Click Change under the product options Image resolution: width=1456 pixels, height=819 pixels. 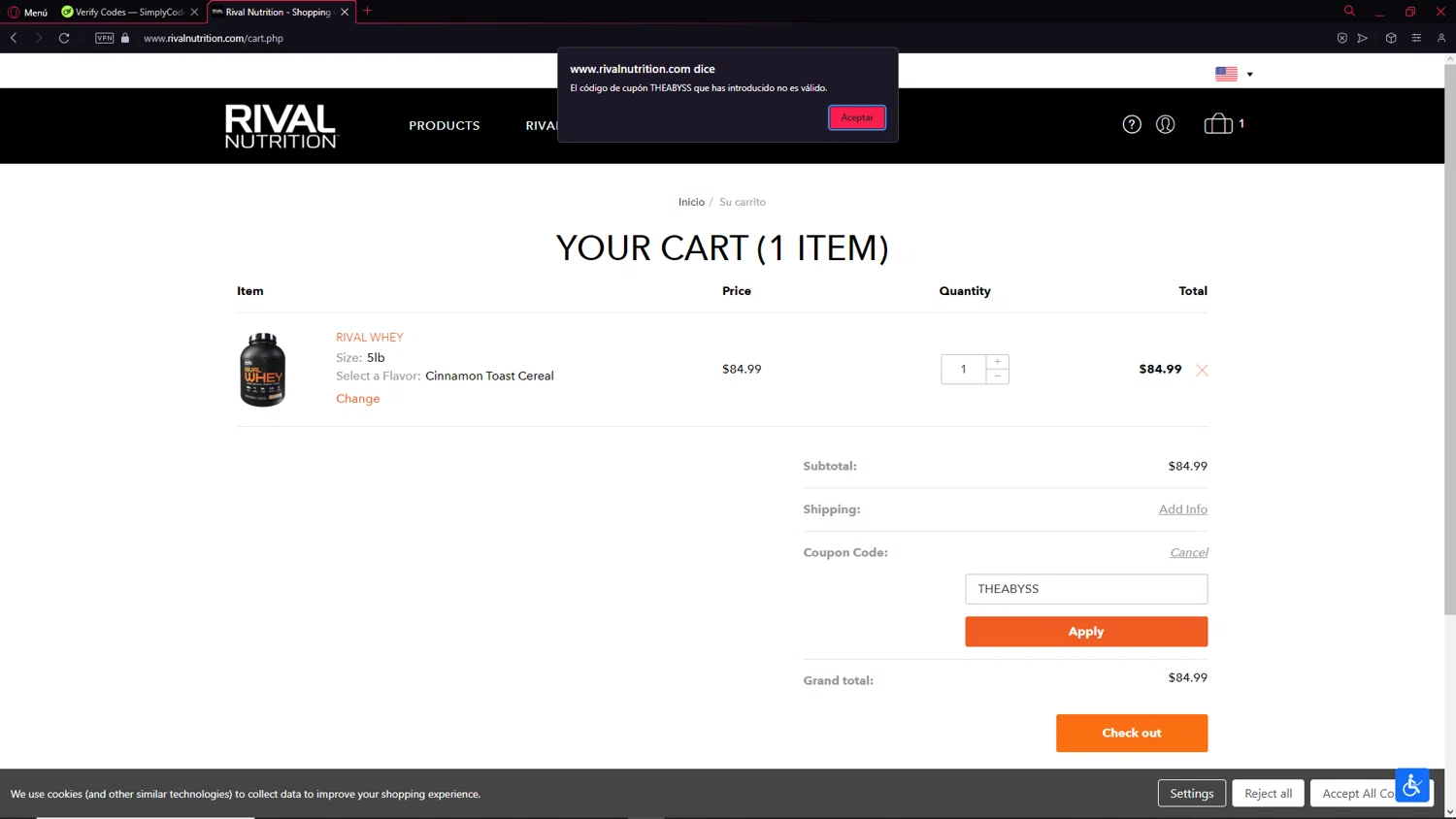pyautogui.click(x=357, y=399)
